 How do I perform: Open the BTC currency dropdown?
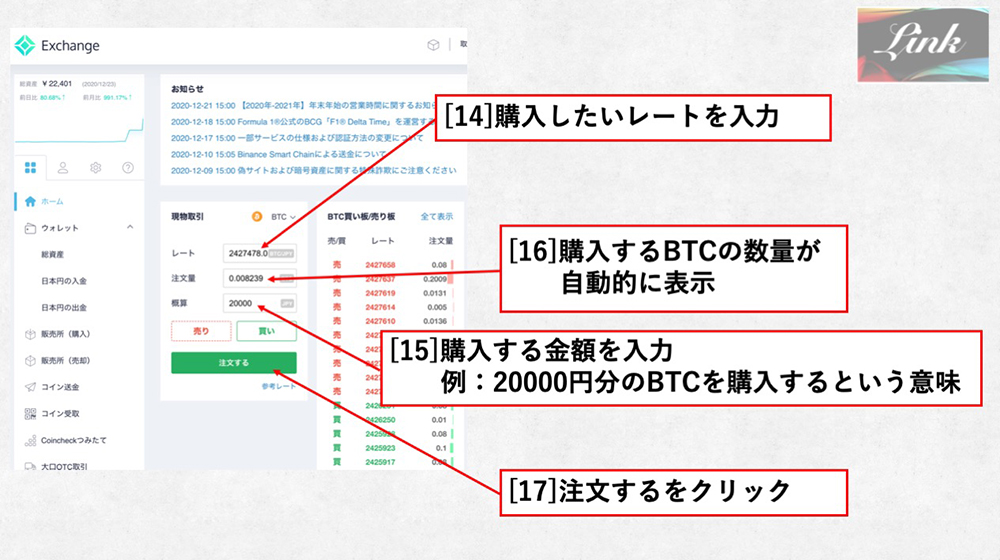pos(283,217)
